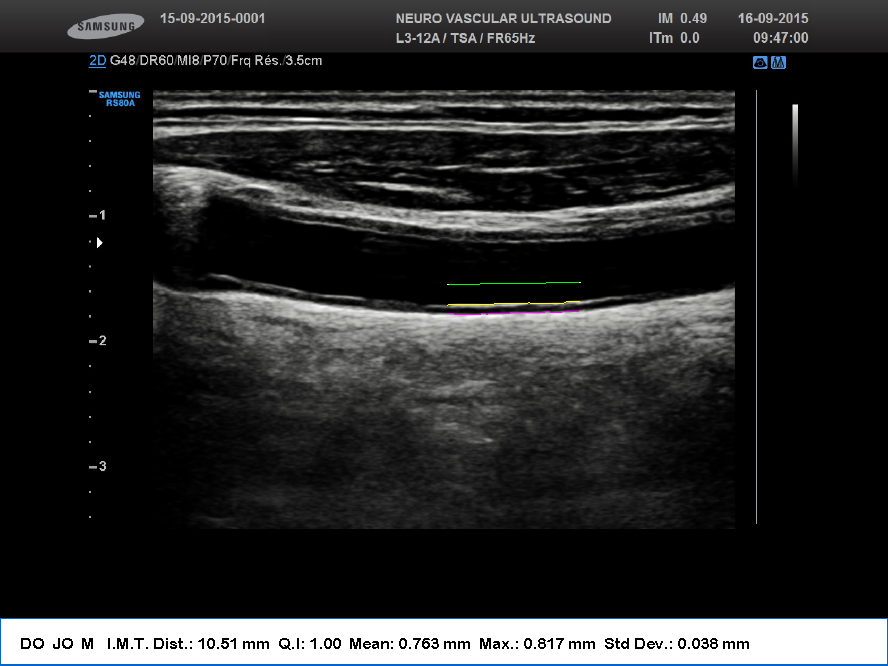Click the Samsung logo in the header
This screenshot has width=888, height=666.
pos(105,28)
